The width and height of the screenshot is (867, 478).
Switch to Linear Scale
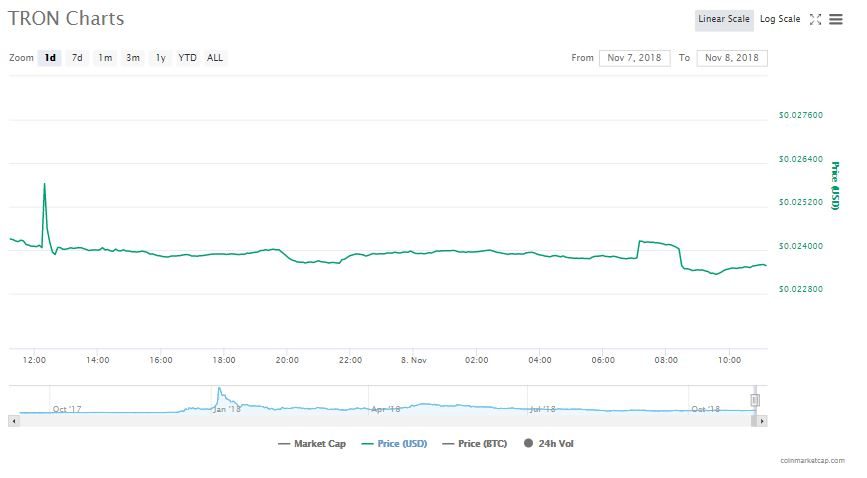pos(724,19)
